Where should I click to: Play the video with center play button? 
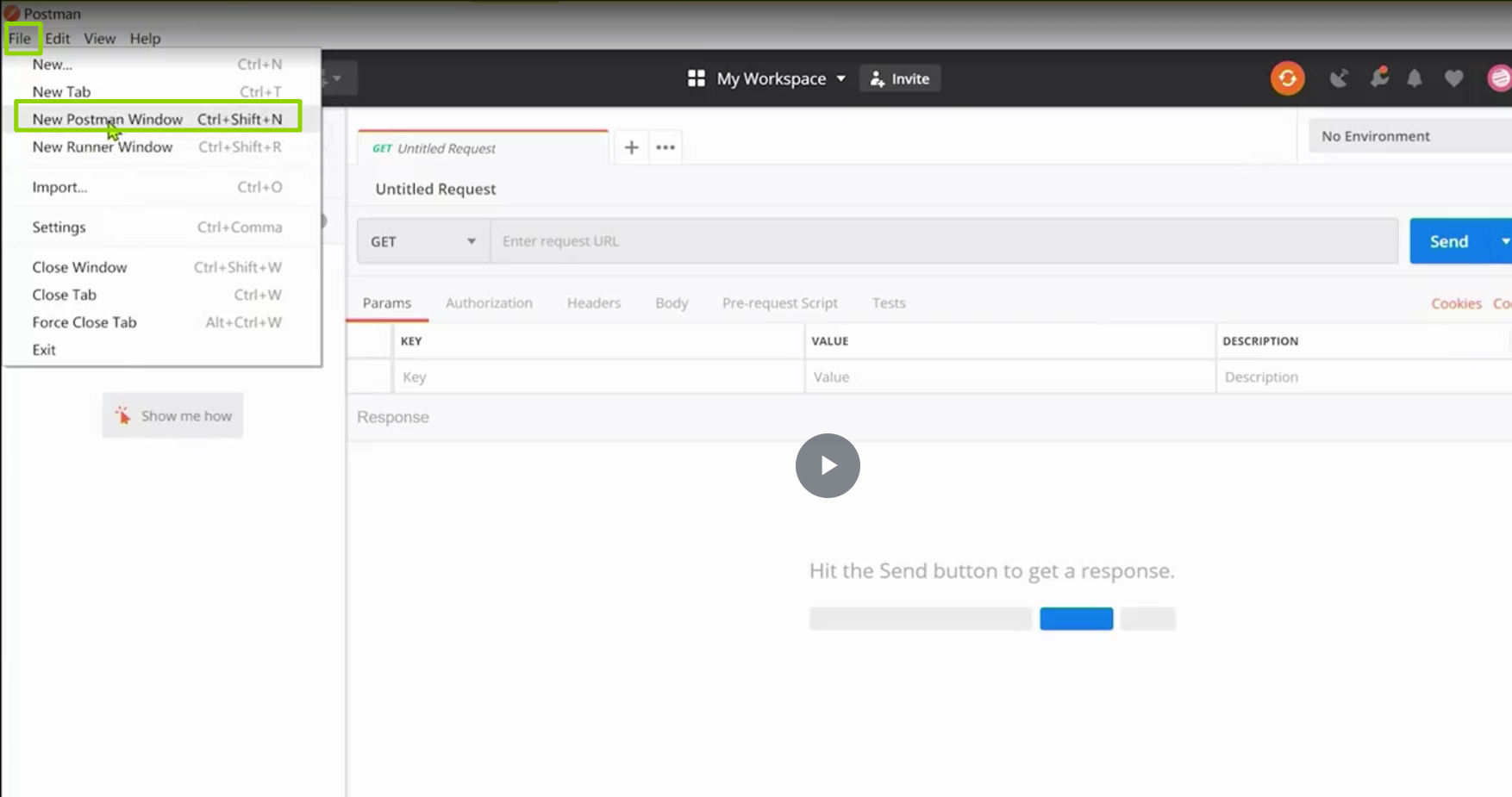pos(828,466)
